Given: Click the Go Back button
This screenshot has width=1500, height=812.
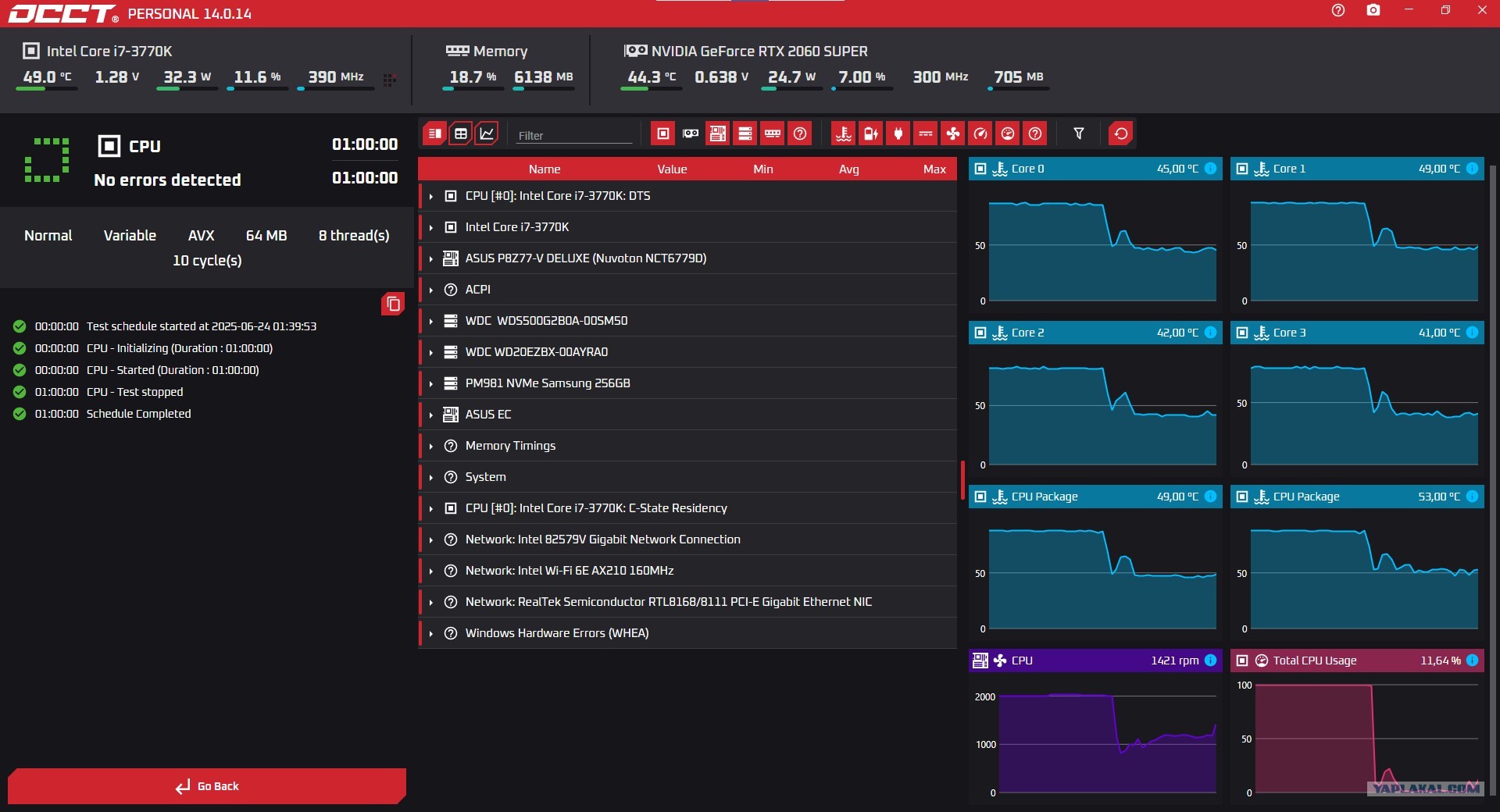Looking at the screenshot, I should click(207, 786).
